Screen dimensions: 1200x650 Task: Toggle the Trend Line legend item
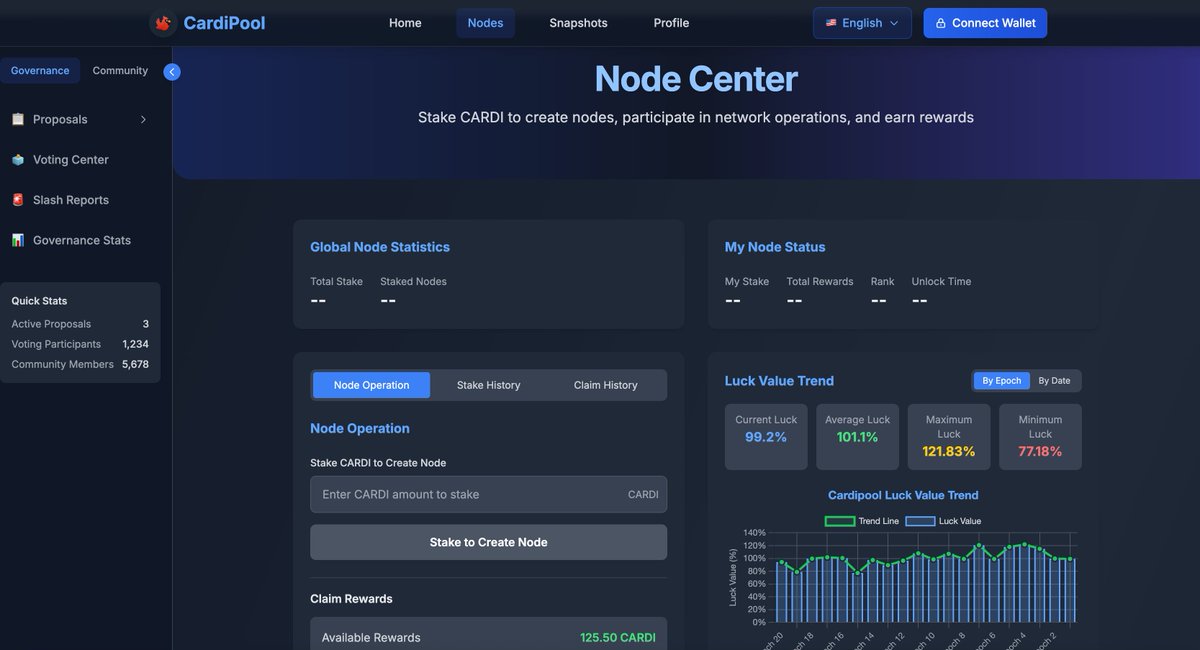click(861, 521)
